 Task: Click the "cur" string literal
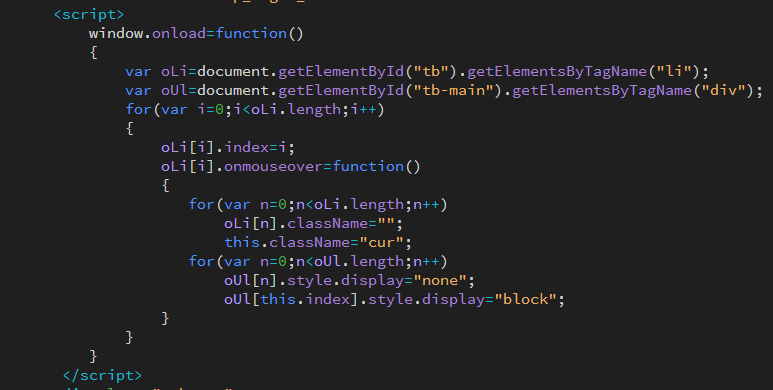pyautogui.click(x=382, y=243)
